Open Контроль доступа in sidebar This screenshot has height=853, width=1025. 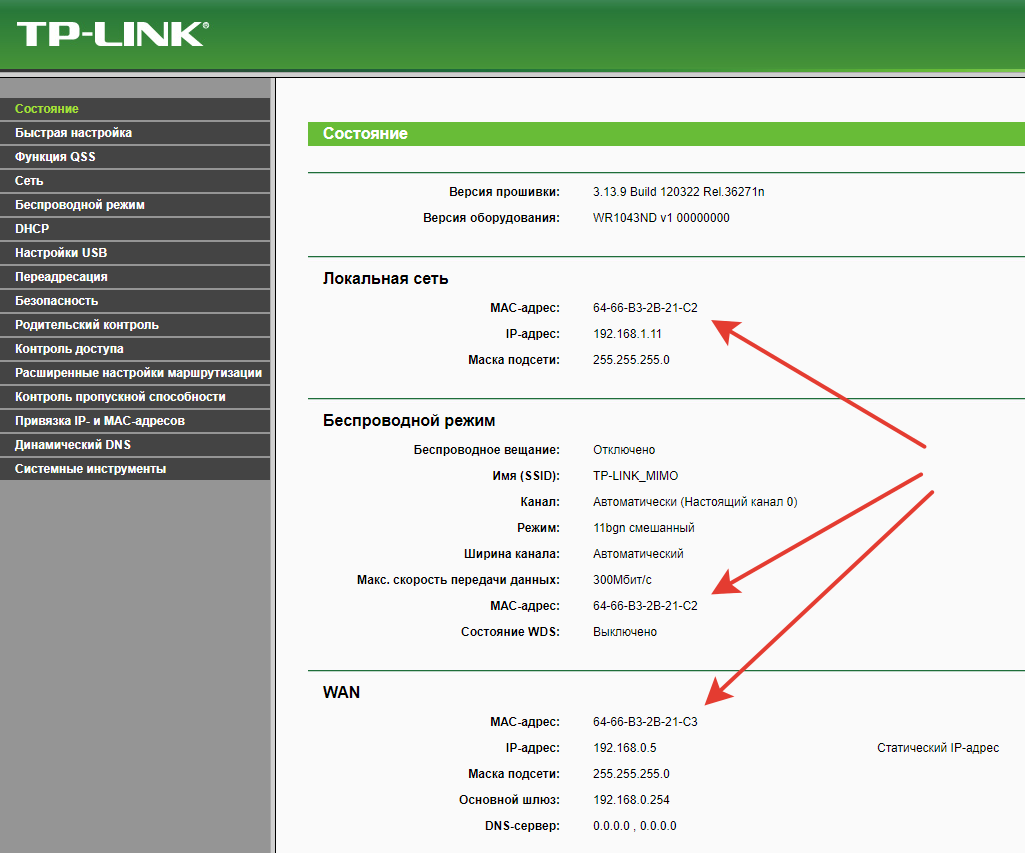point(69,349)
